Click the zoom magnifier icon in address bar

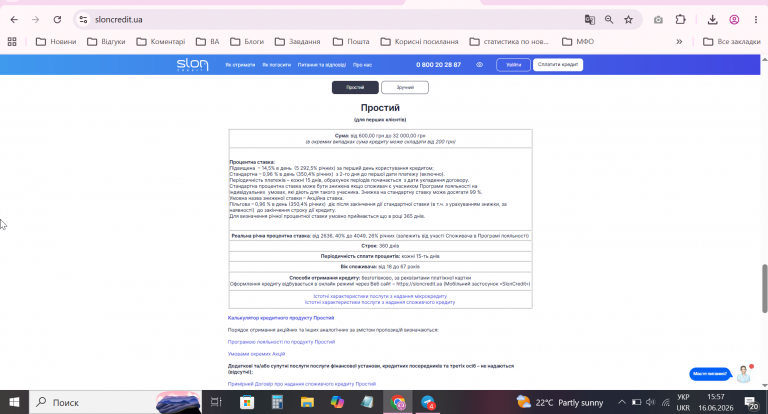pos(609,20)
